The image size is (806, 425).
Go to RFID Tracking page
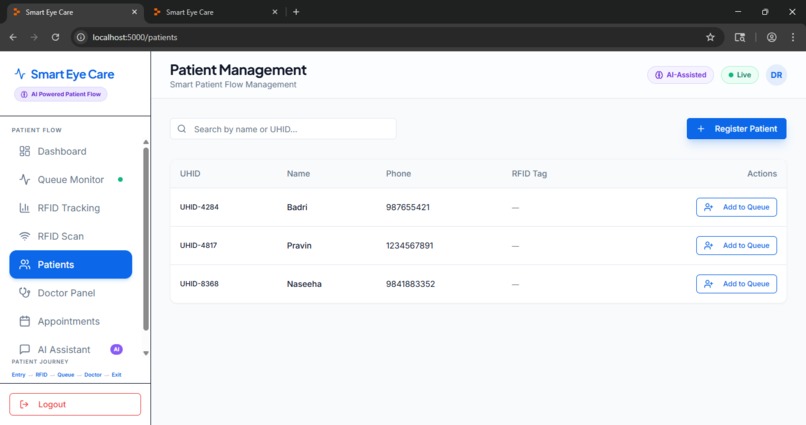[71, 208]
